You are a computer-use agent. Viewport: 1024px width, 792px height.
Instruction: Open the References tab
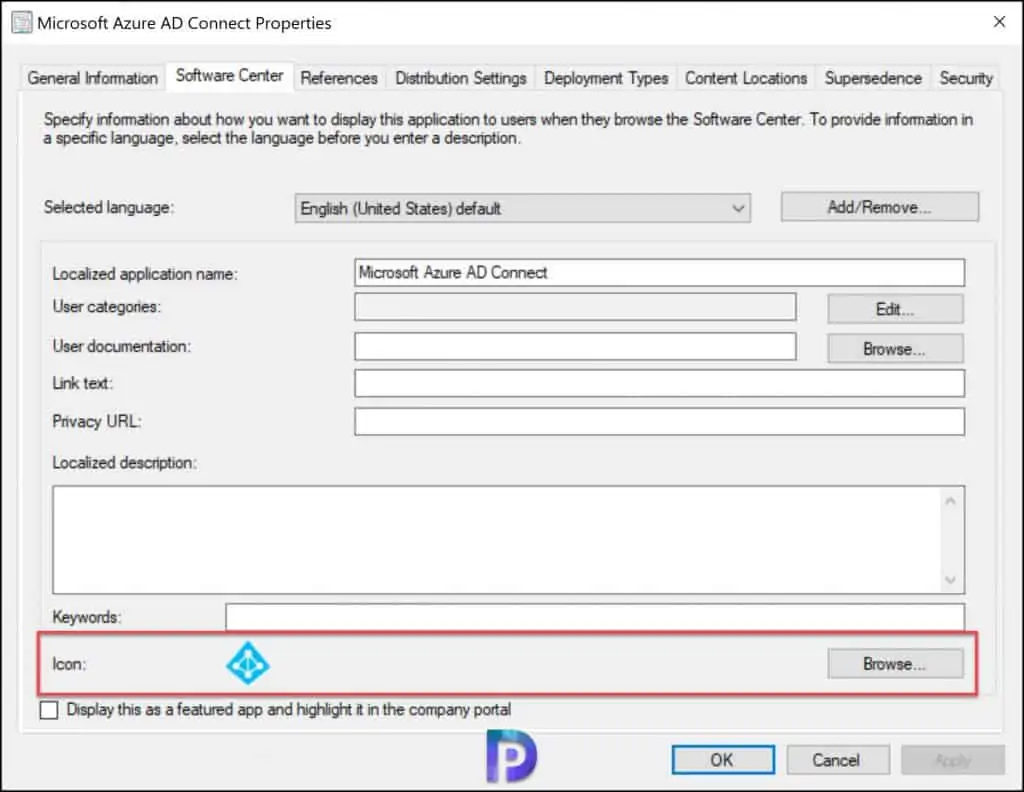click(339, 78)
